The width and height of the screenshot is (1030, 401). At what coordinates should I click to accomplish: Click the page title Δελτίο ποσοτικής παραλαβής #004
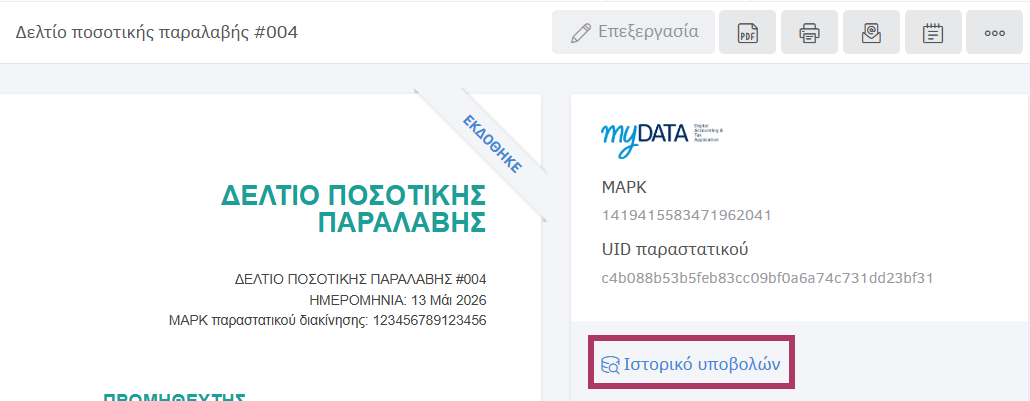click(156, 32)
